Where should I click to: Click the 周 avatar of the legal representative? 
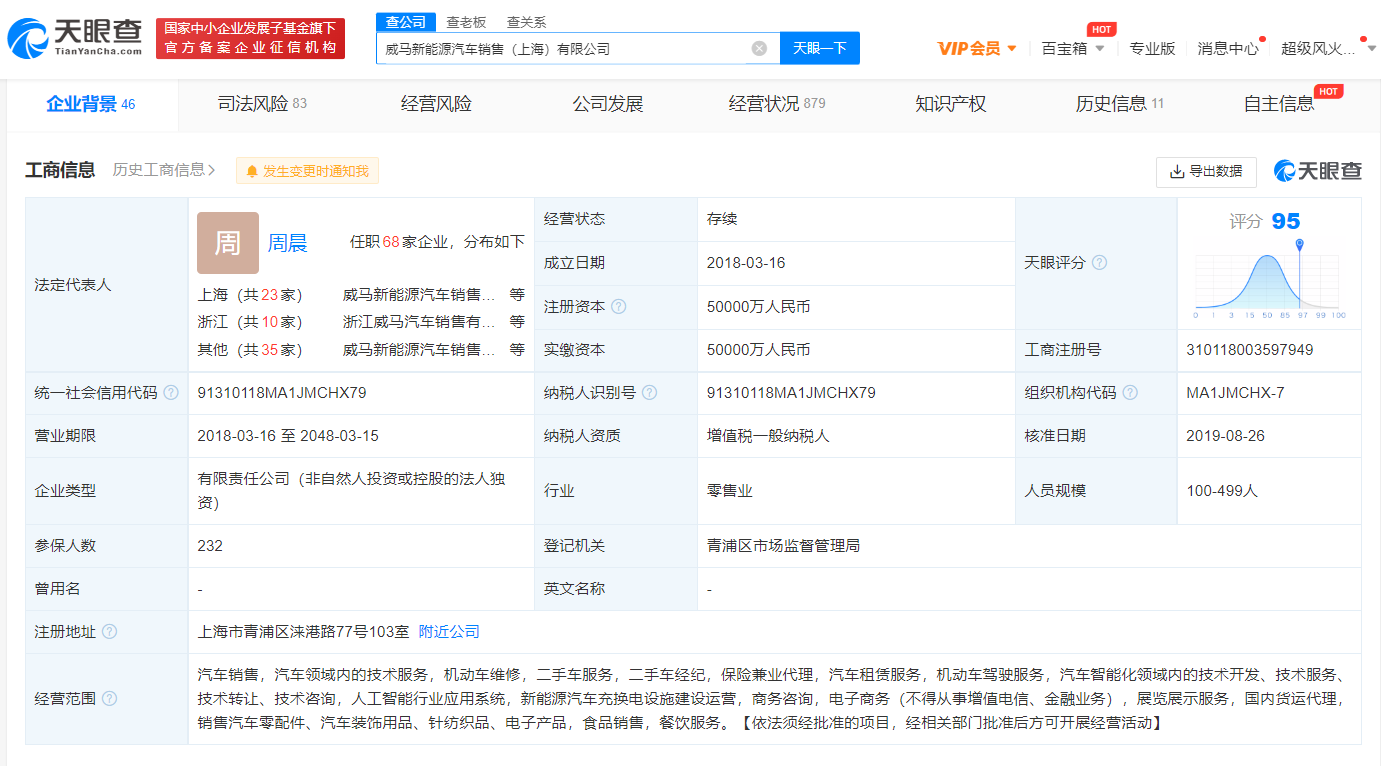pos(228,243)
